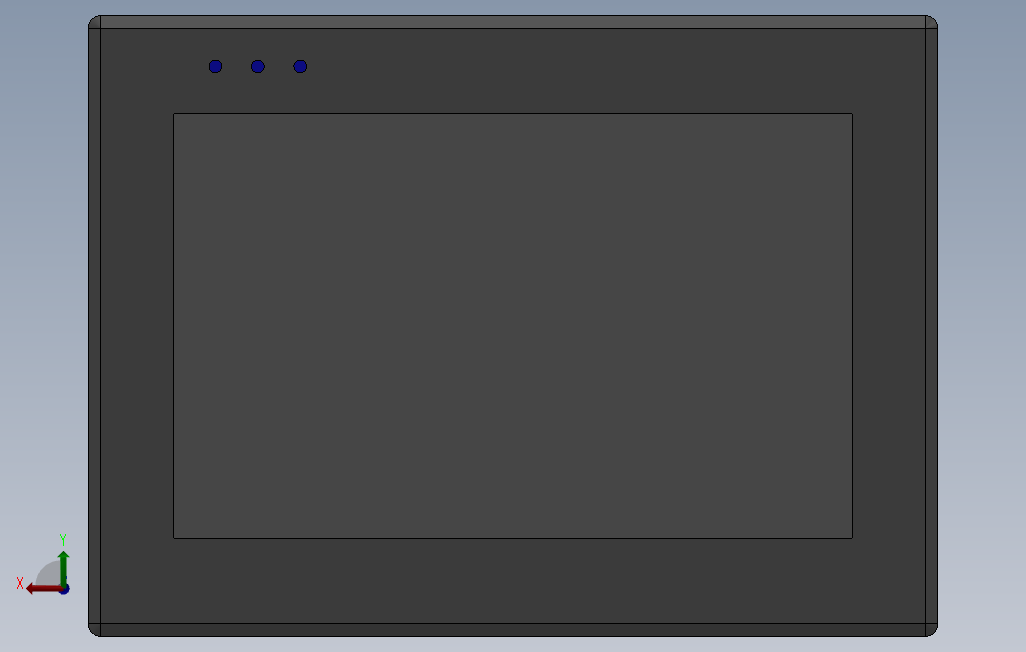Click the green Y label of triad
Screen dimensions: 1026x652
coord(63,539)
